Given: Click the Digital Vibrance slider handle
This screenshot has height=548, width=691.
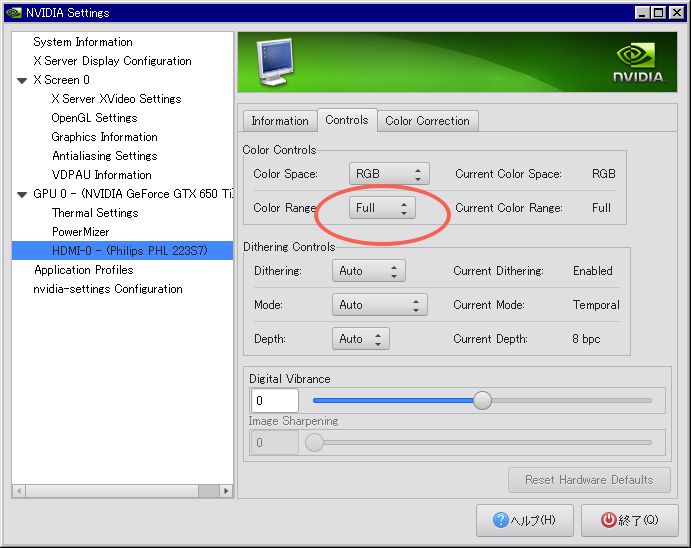Looking at the screenshot, I should coord(483,400).
